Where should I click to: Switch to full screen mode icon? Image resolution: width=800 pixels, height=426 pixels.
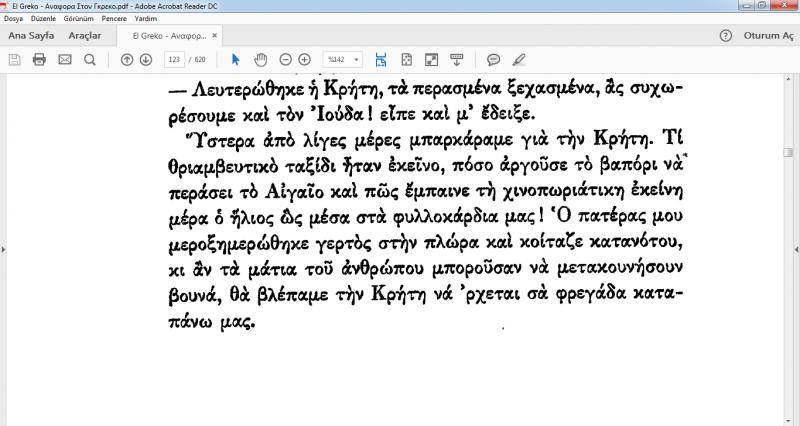[x=432, y=60]
